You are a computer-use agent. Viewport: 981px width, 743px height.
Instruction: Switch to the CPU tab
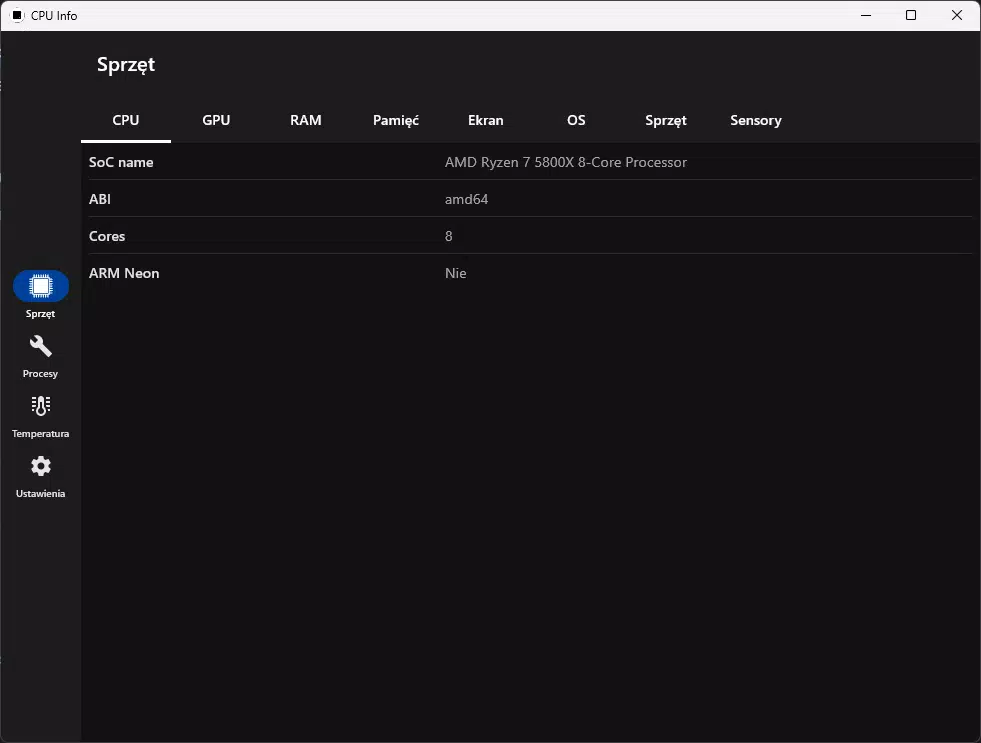pyautogui.click(x=126, y=120)
